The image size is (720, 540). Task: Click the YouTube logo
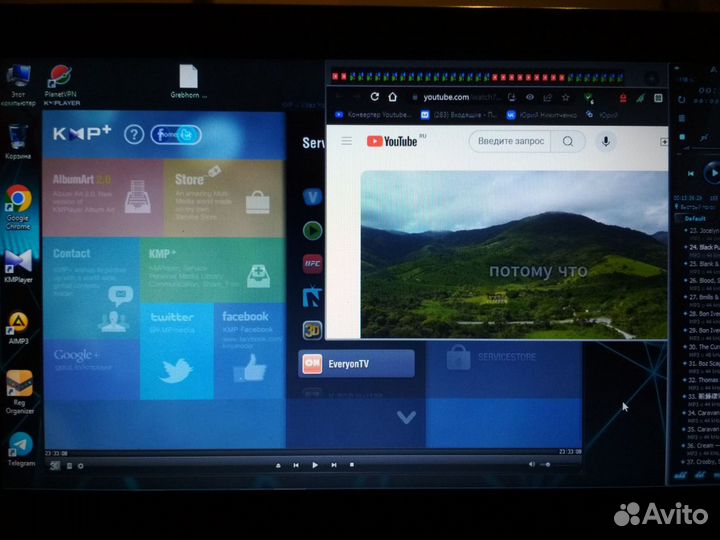[392, 141]
